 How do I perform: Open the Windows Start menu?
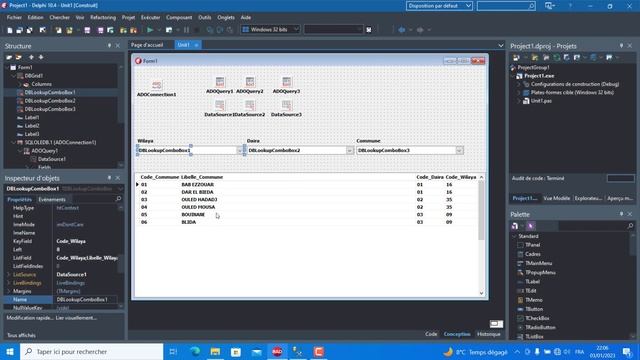click(x=10, y=351)
